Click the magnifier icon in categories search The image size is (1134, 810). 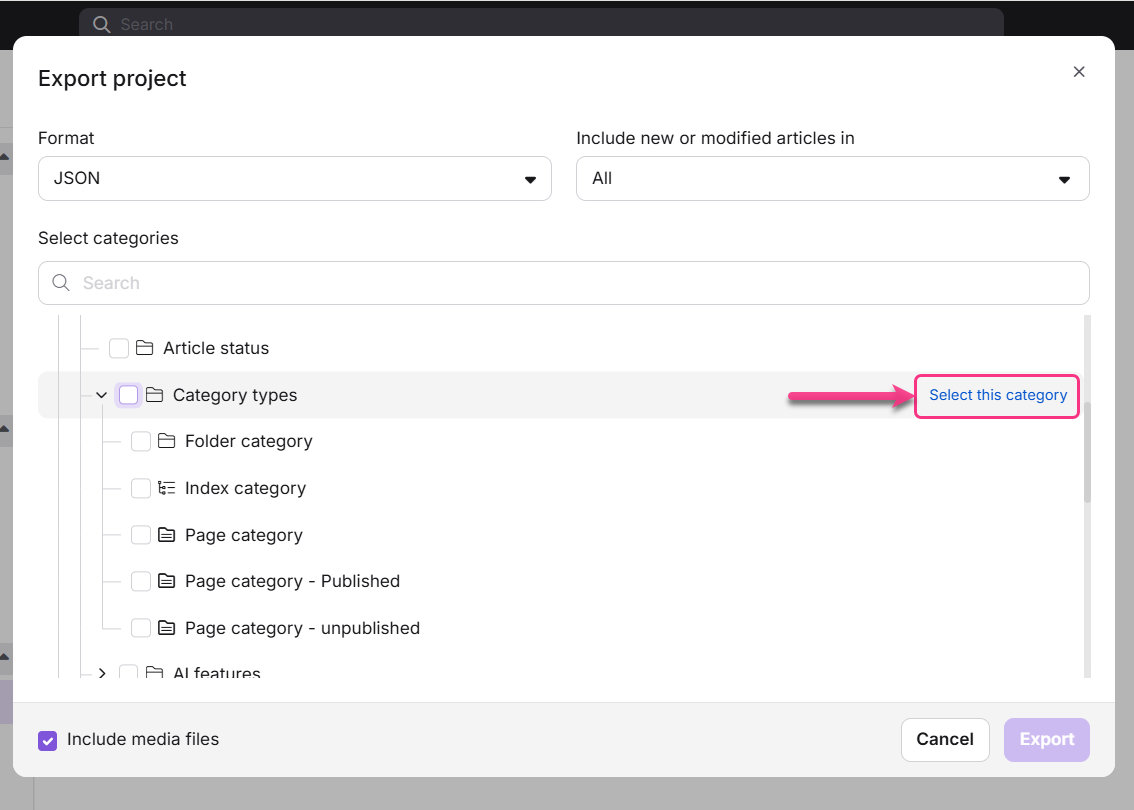coord(61,283)
